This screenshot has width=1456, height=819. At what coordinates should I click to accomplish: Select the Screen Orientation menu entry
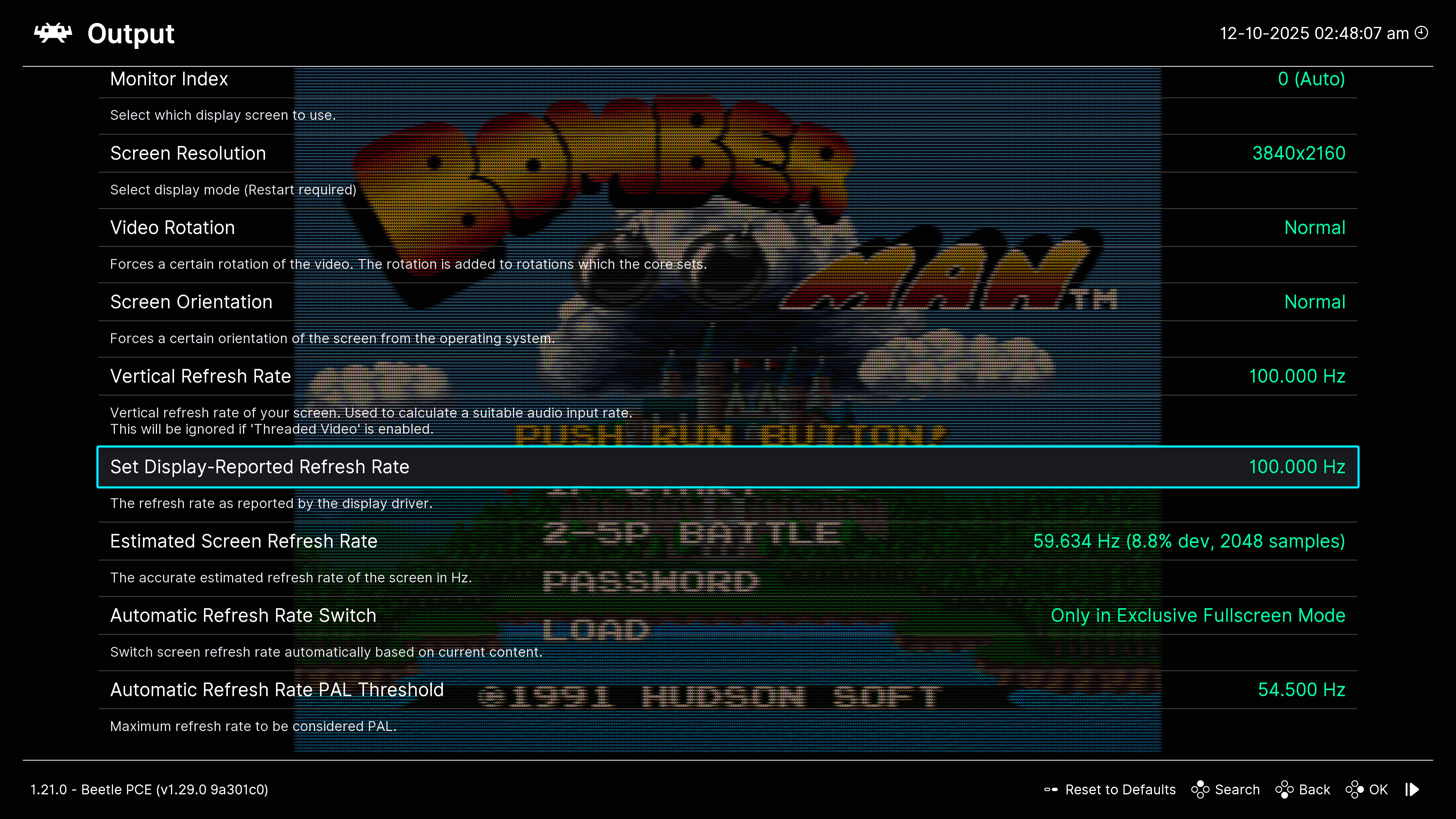(191, 302)
